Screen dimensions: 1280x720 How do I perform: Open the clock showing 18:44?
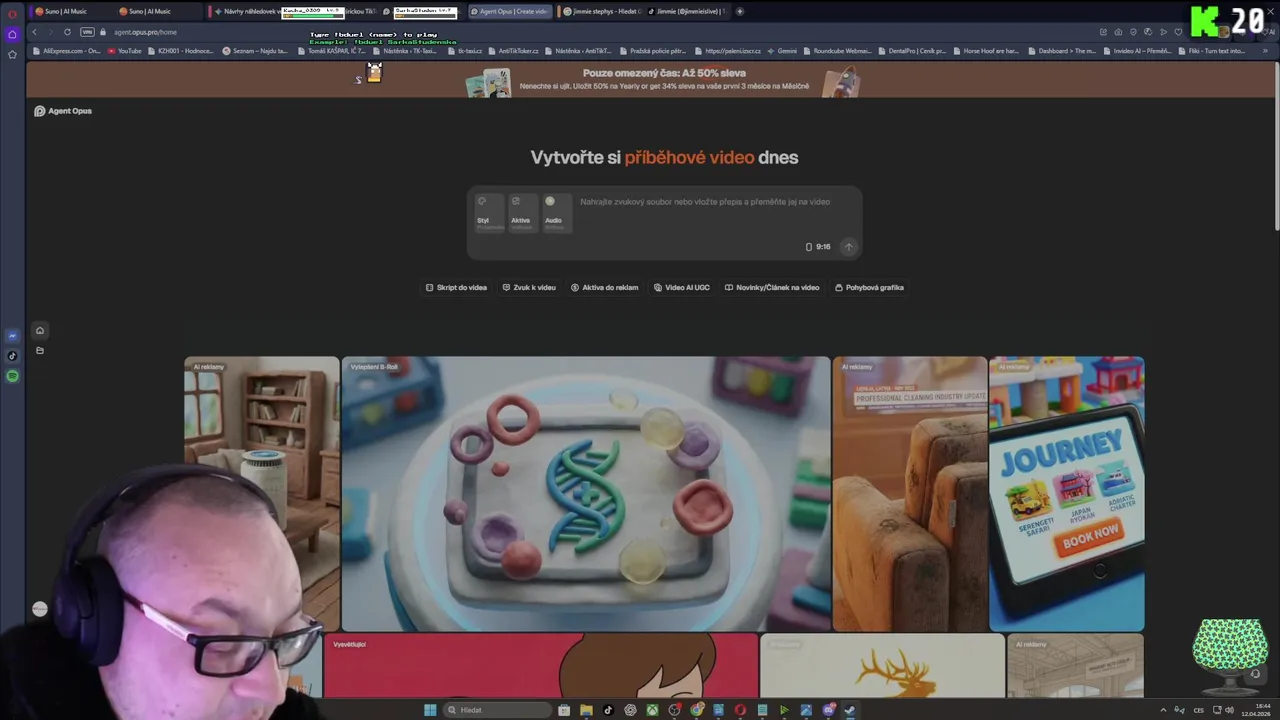(x=1254, y=710)
